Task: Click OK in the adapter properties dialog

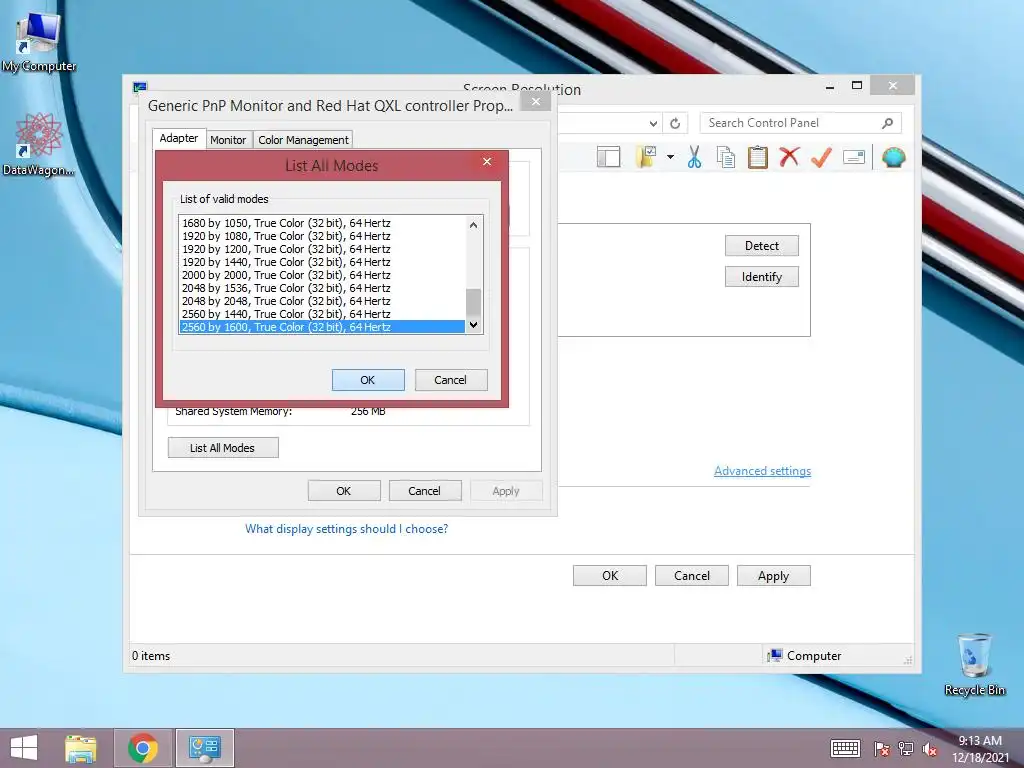Action: (x=344, y=491)
